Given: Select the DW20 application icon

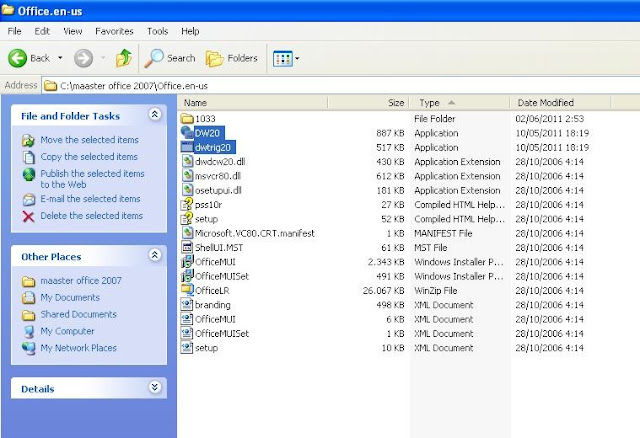Looking at the screenshot, I should [187, 133].
